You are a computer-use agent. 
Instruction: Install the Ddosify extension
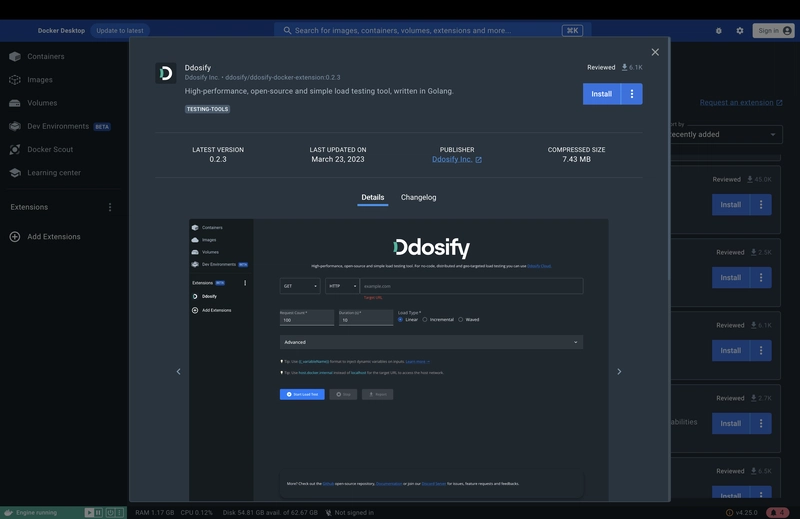click(602, 94)
